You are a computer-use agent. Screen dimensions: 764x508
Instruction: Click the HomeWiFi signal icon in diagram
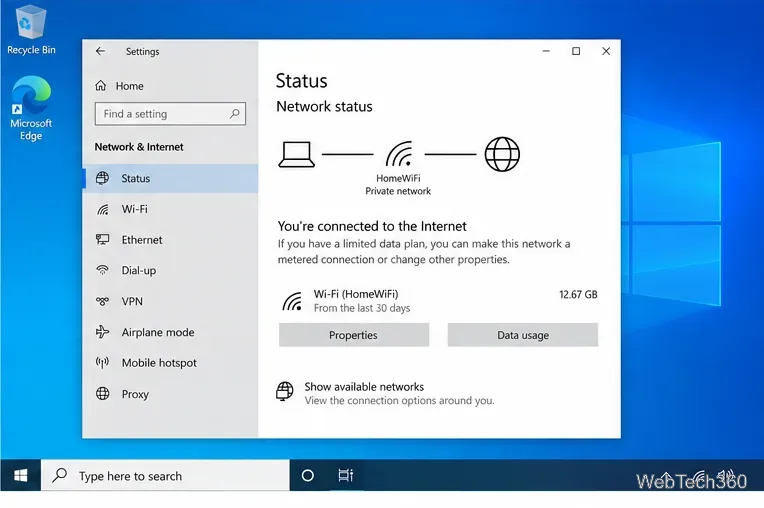(x=399, y=154)
